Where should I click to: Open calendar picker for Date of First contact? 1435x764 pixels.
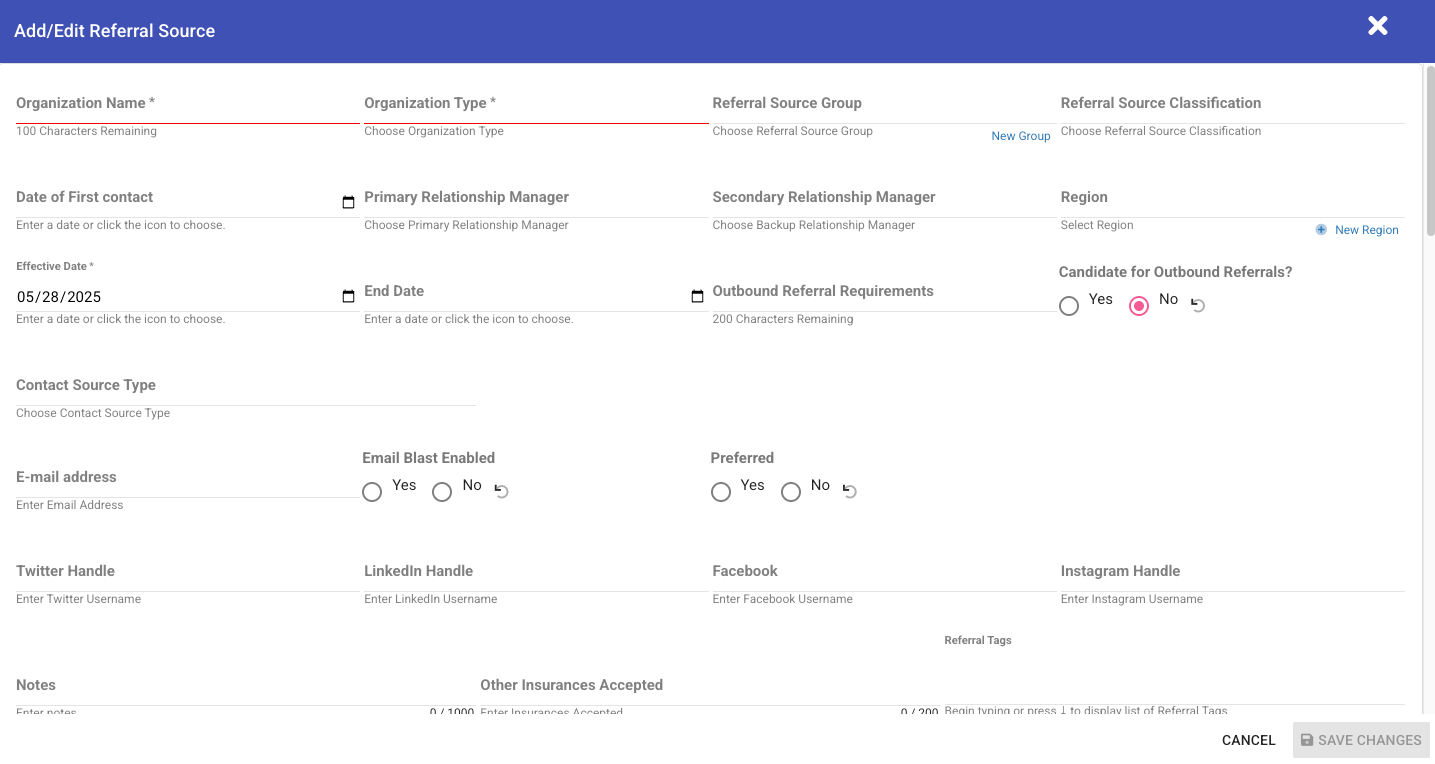[348, 203]
